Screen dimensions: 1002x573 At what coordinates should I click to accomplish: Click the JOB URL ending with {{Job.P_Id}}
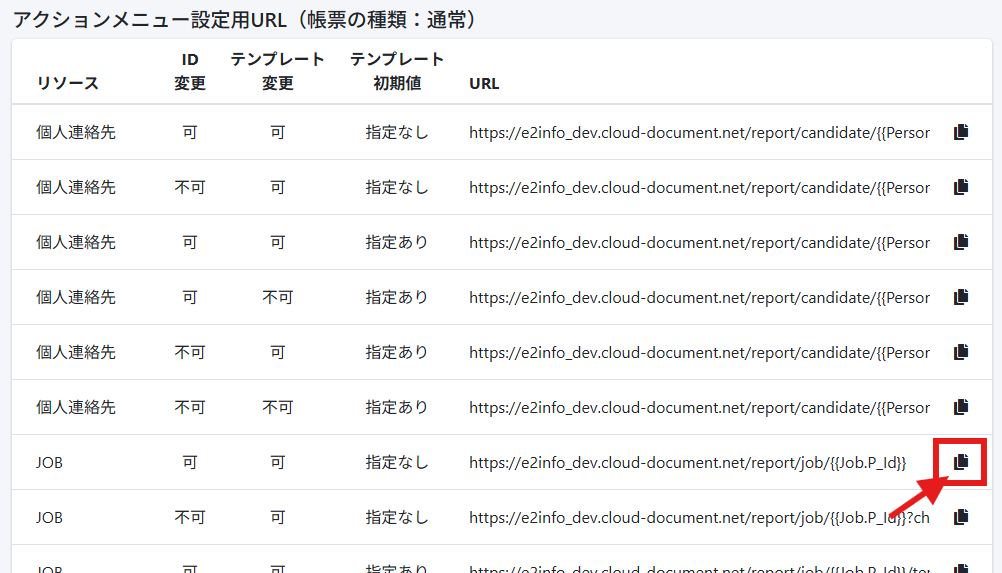(687, 462)
